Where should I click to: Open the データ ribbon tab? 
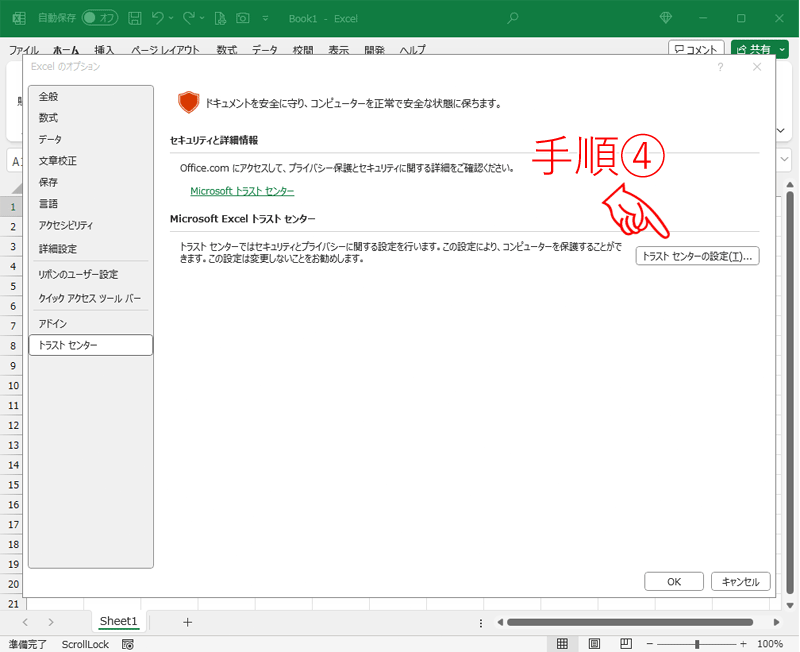coord(265,49)
